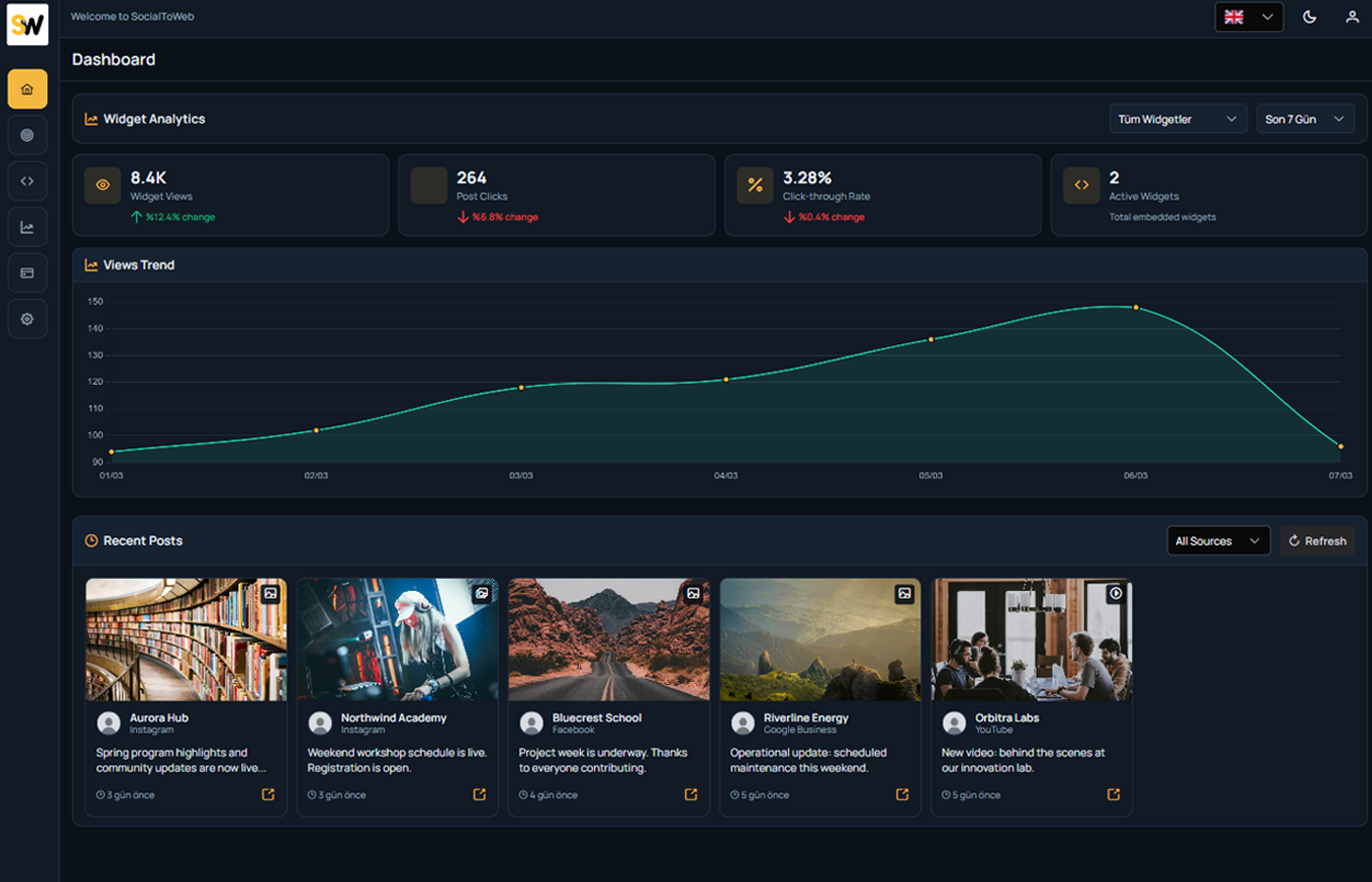Open the Analytics chart icon in sidebar
1372x882 pixels.
(26, 226)
